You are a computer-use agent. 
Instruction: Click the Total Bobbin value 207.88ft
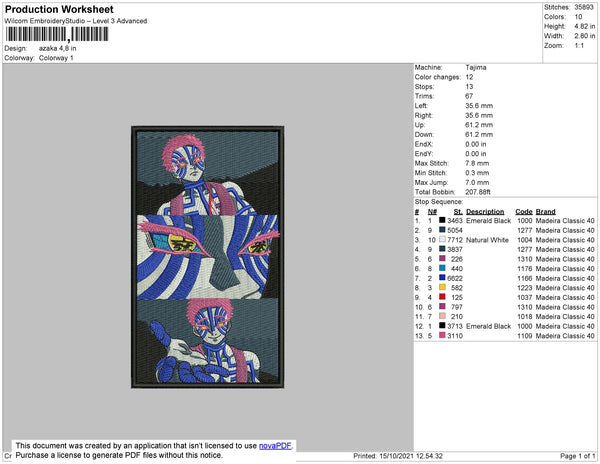(x=478, y=192)
